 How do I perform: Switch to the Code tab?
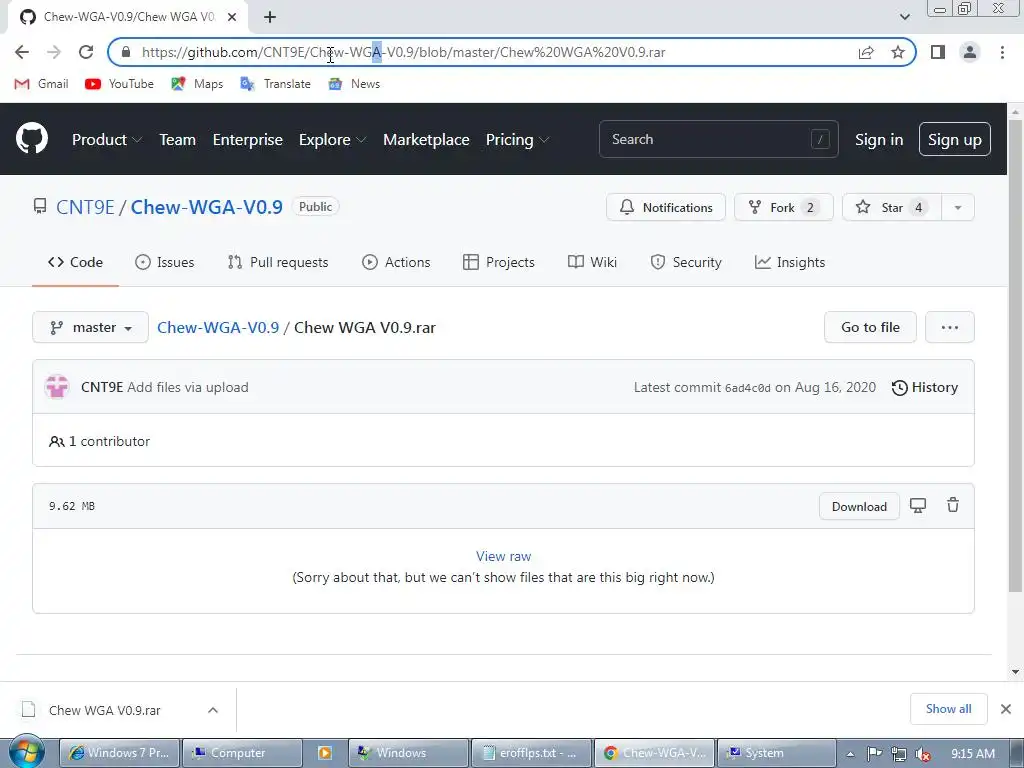pyautogui.click(x=75, y=262)
